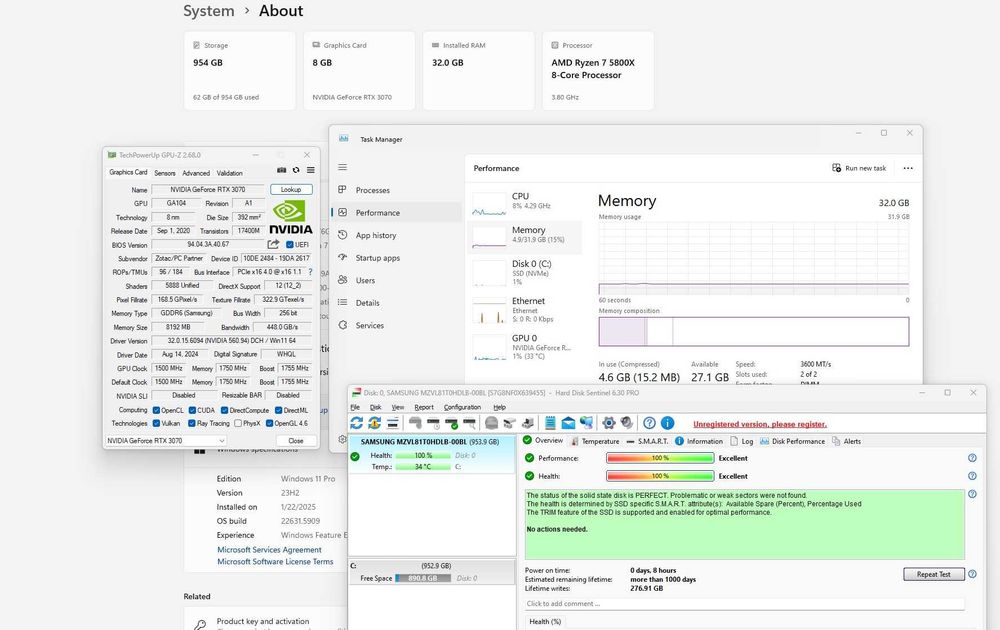Viewport: 1000px width, 630px height.
Task: Click the Bus Interface question mark in GPU-Z
Action: [311, 272]
